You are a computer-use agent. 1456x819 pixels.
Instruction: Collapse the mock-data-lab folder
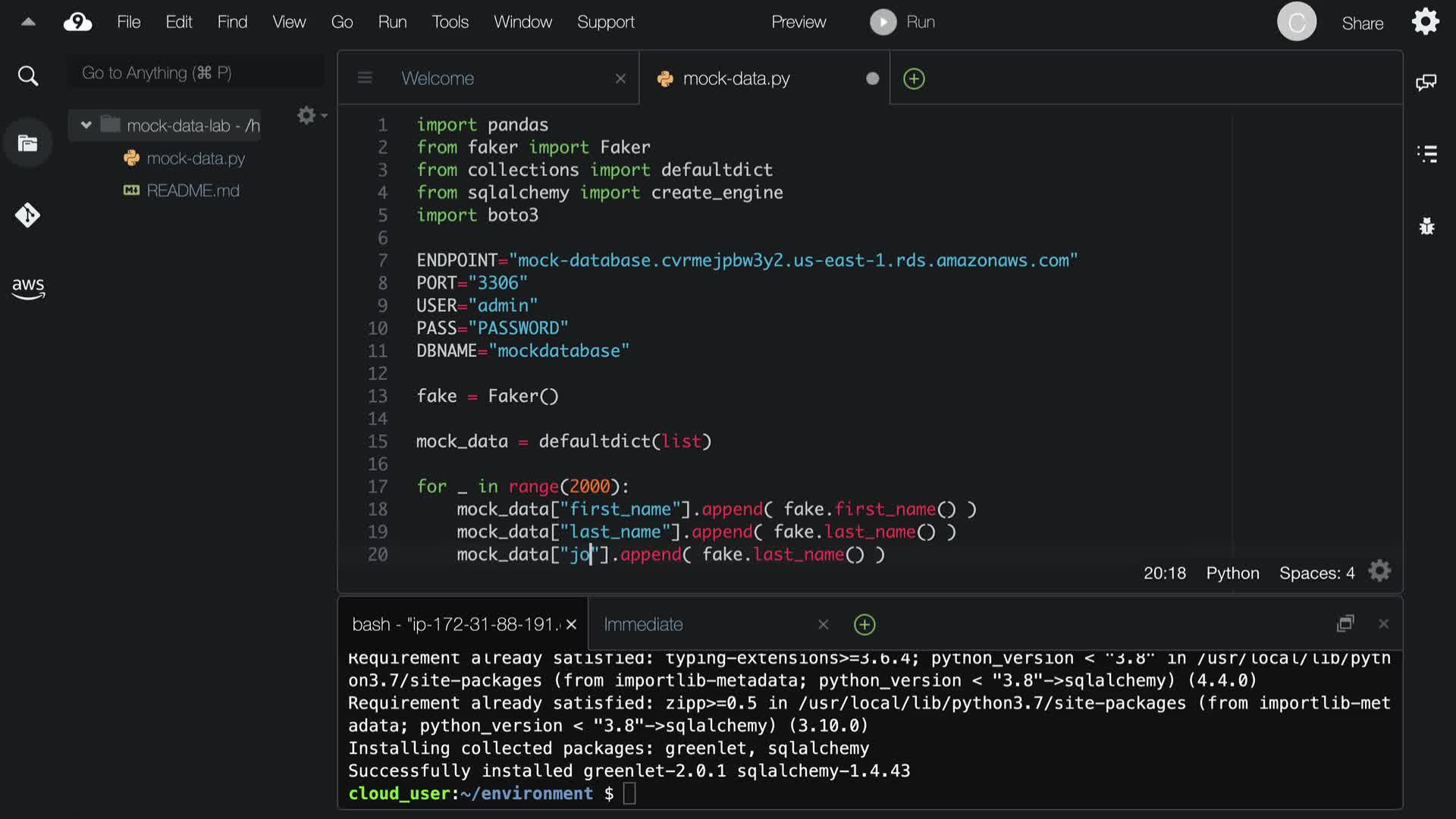tap(86, 125)
